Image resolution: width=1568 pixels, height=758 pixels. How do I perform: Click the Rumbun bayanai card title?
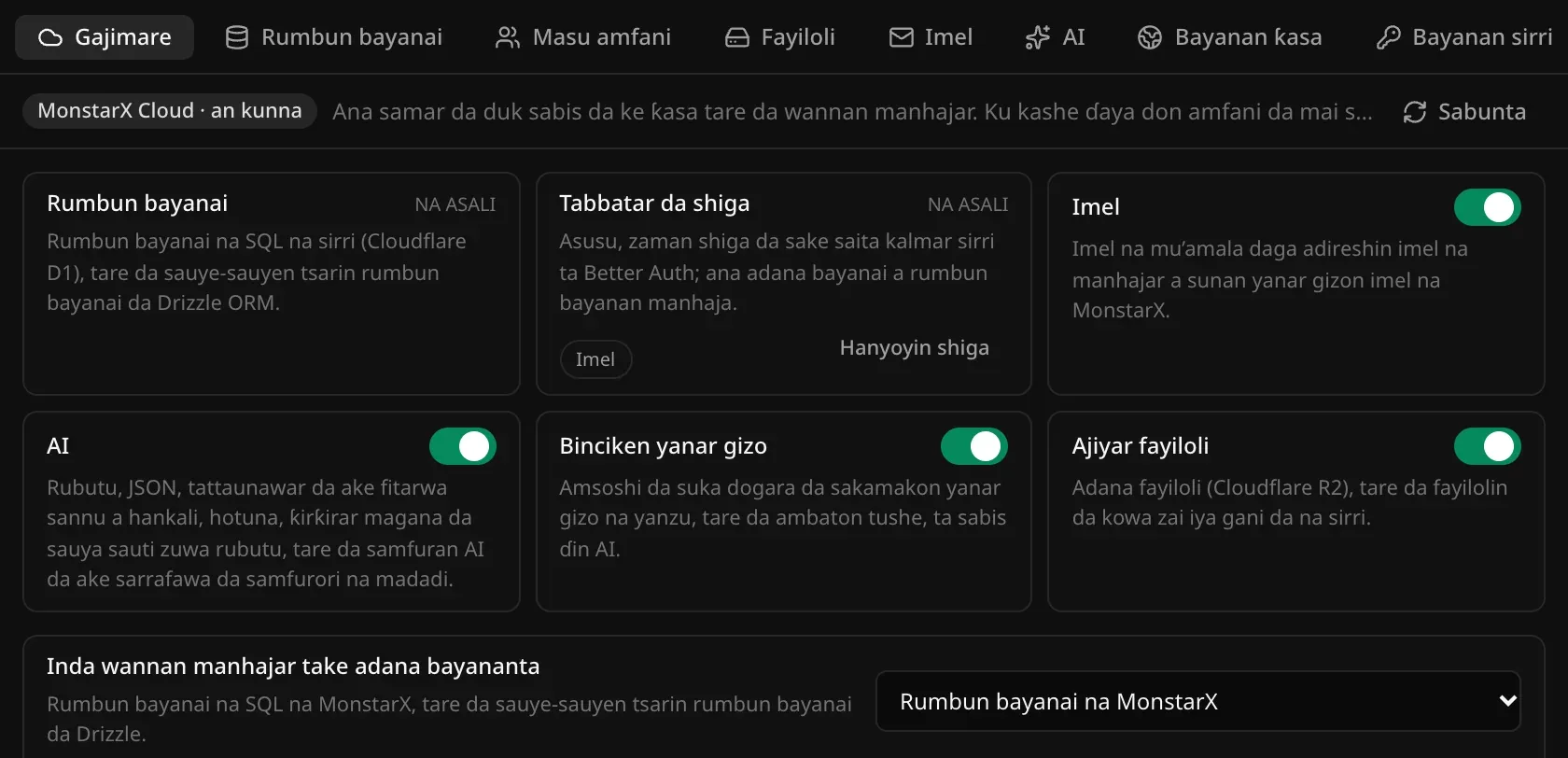(137, 204)
